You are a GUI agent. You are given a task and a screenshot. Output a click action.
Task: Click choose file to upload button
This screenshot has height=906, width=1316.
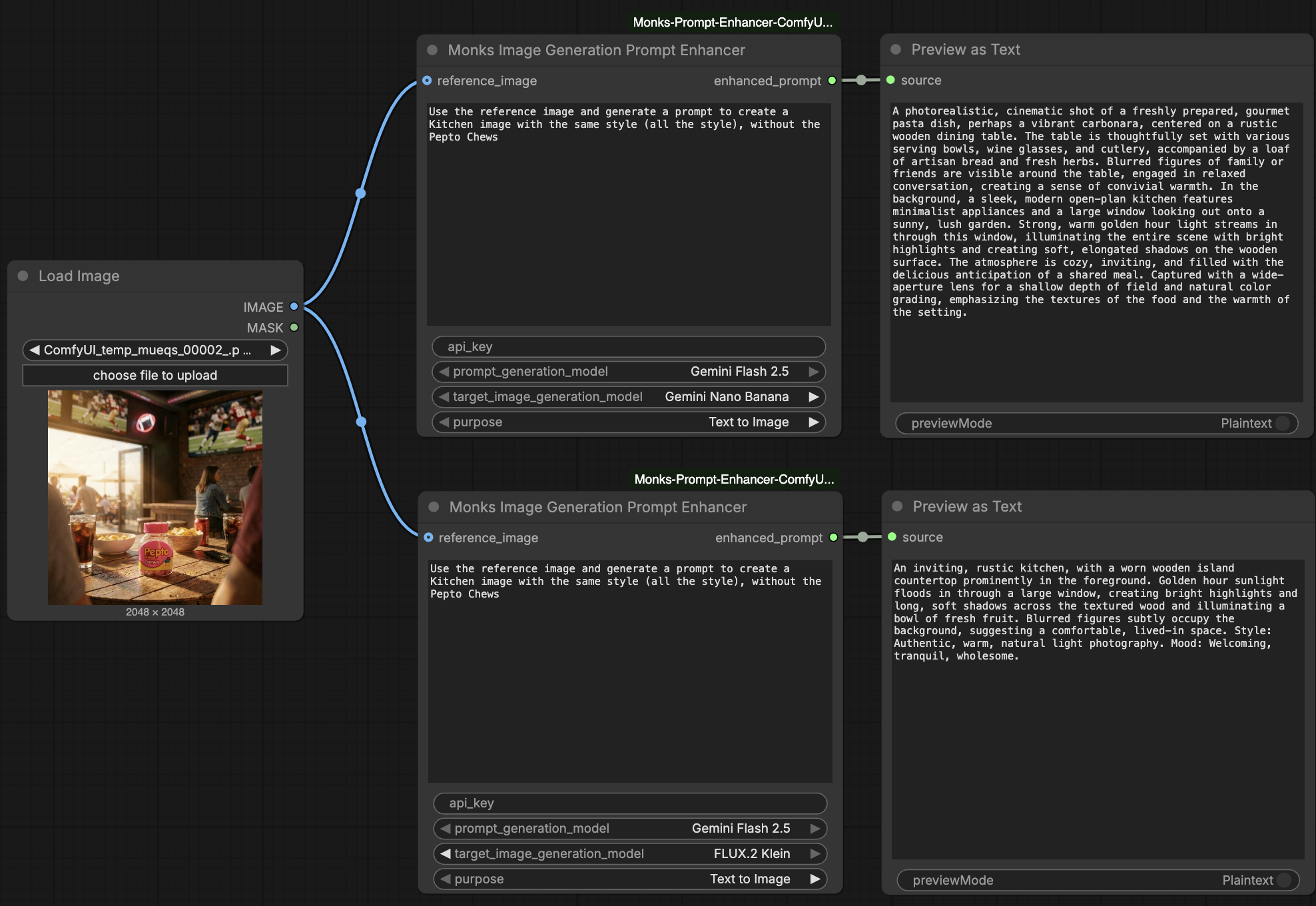click(x=155, y=375)
